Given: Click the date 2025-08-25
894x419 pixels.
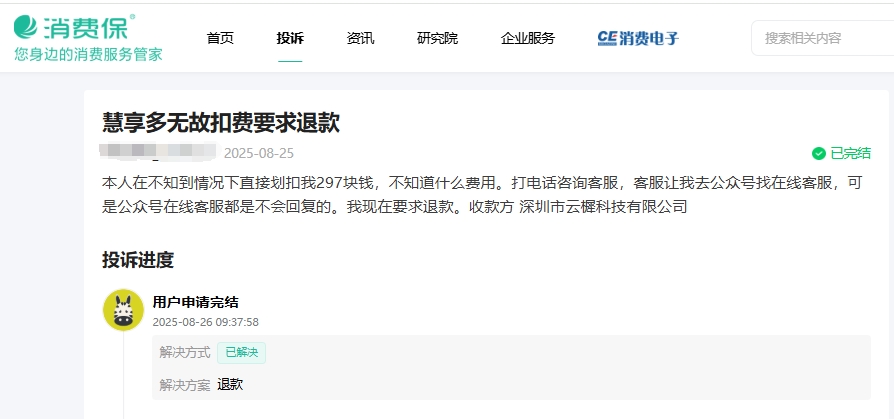Looking at the screenshot, I should pos(259,153).
